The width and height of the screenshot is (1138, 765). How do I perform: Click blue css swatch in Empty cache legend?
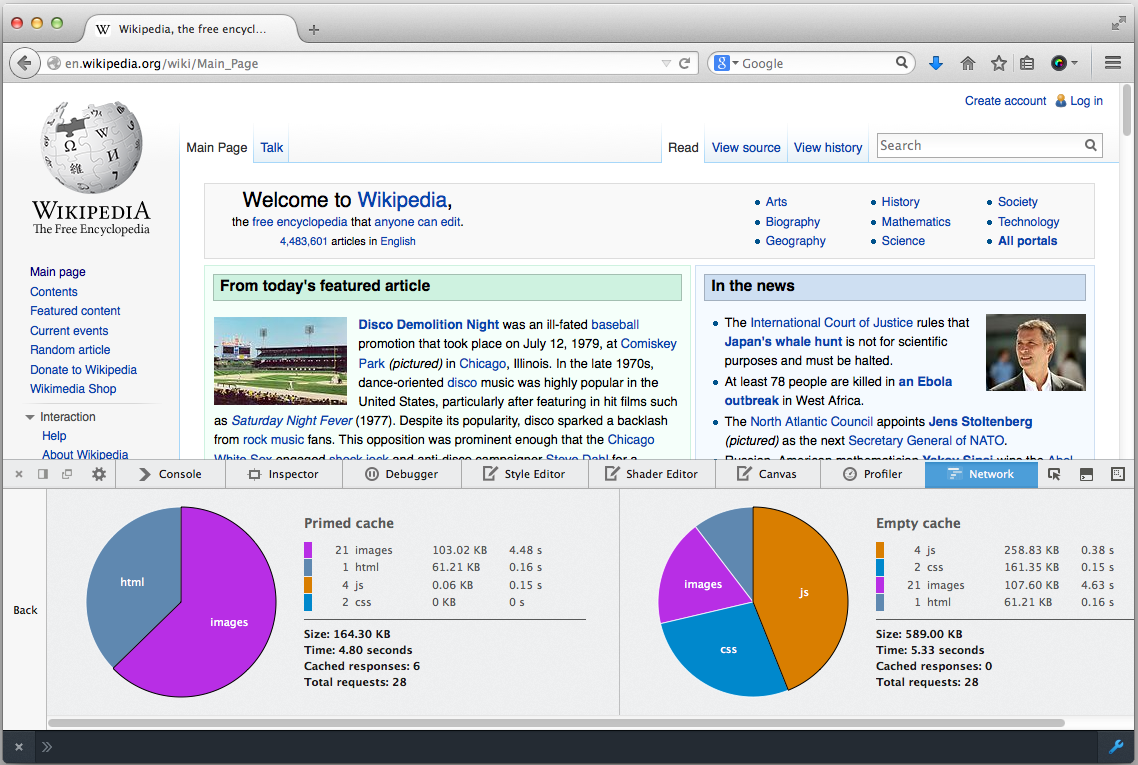[880, 567]
